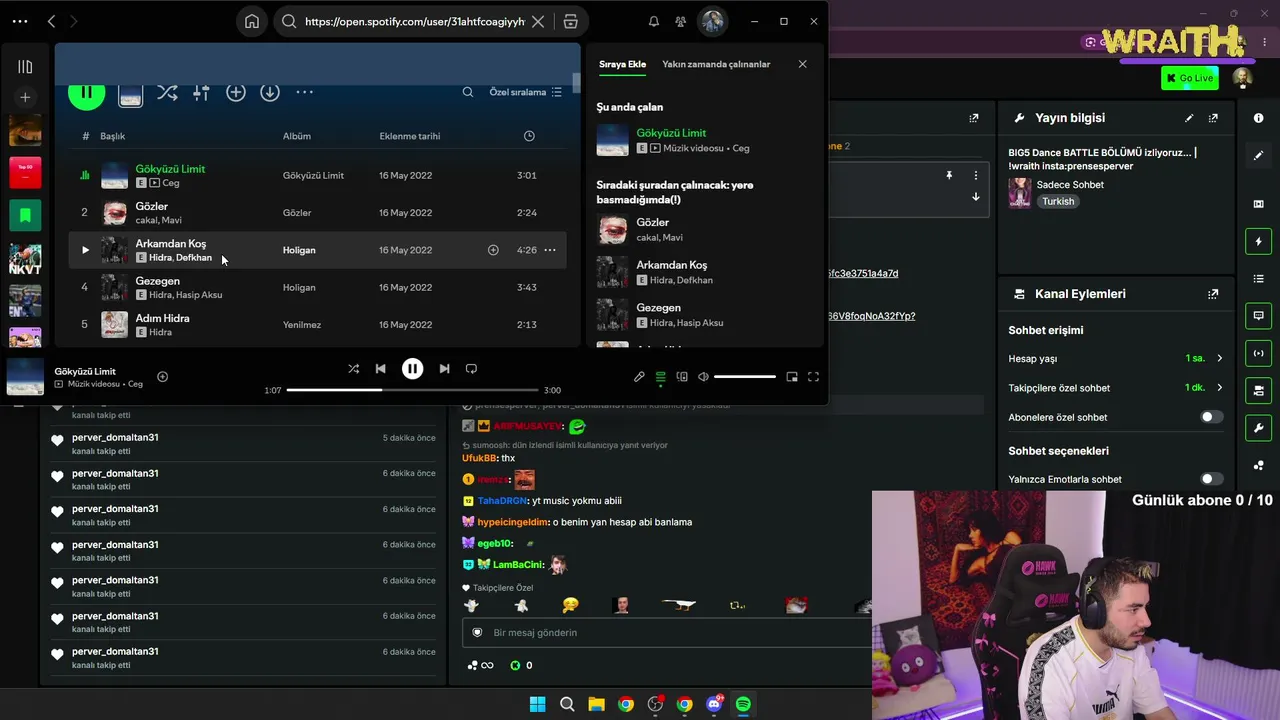The height and width of the screenshot is (720, 1280).
Task: Pop out the Kanal Eylemleri panel
Action: [1213, 294]
